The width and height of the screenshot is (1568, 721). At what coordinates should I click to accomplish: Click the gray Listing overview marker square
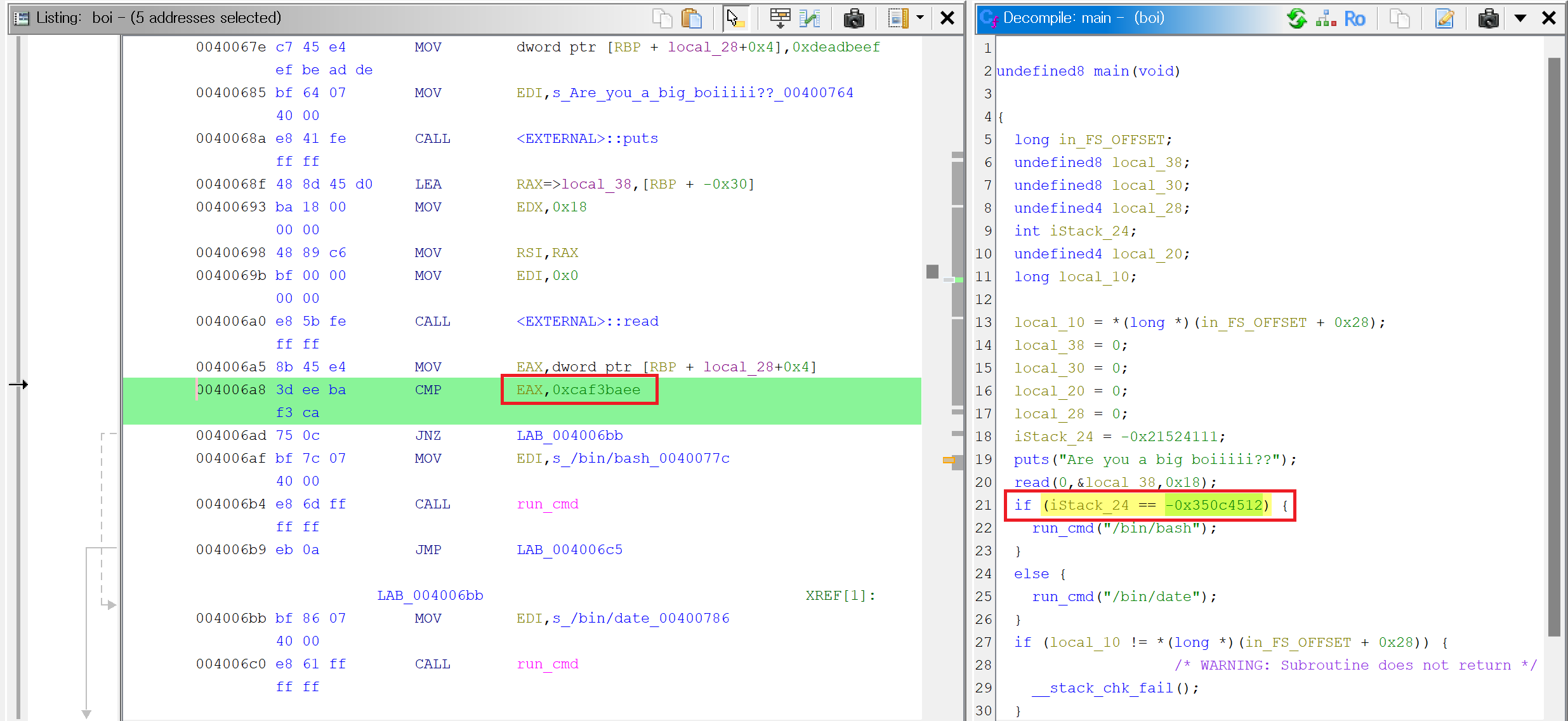point(932,272)
